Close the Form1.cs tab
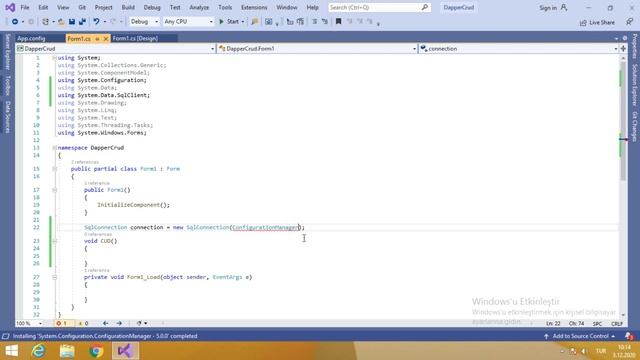The image size is (640, 360). pos(106,39)
